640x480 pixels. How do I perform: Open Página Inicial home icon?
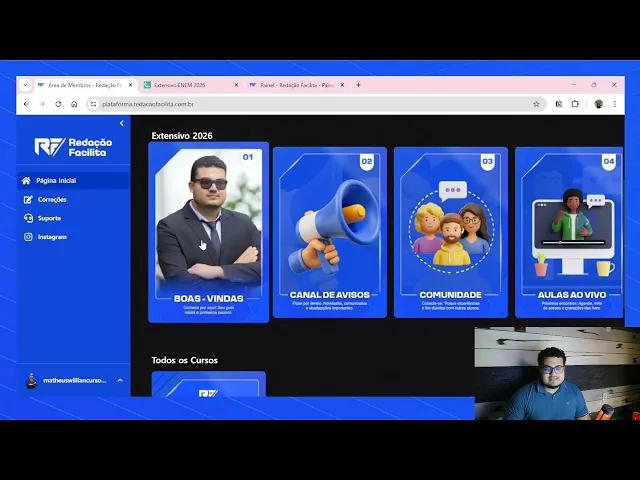(x=27, y=180)
